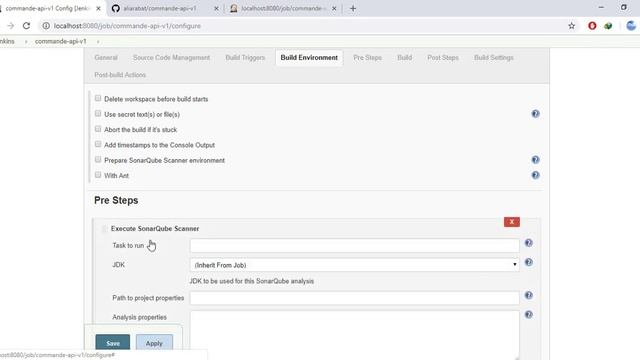Open Jenkins breadcrumb link
Screen dimensions: 640x360
point(7,41)
